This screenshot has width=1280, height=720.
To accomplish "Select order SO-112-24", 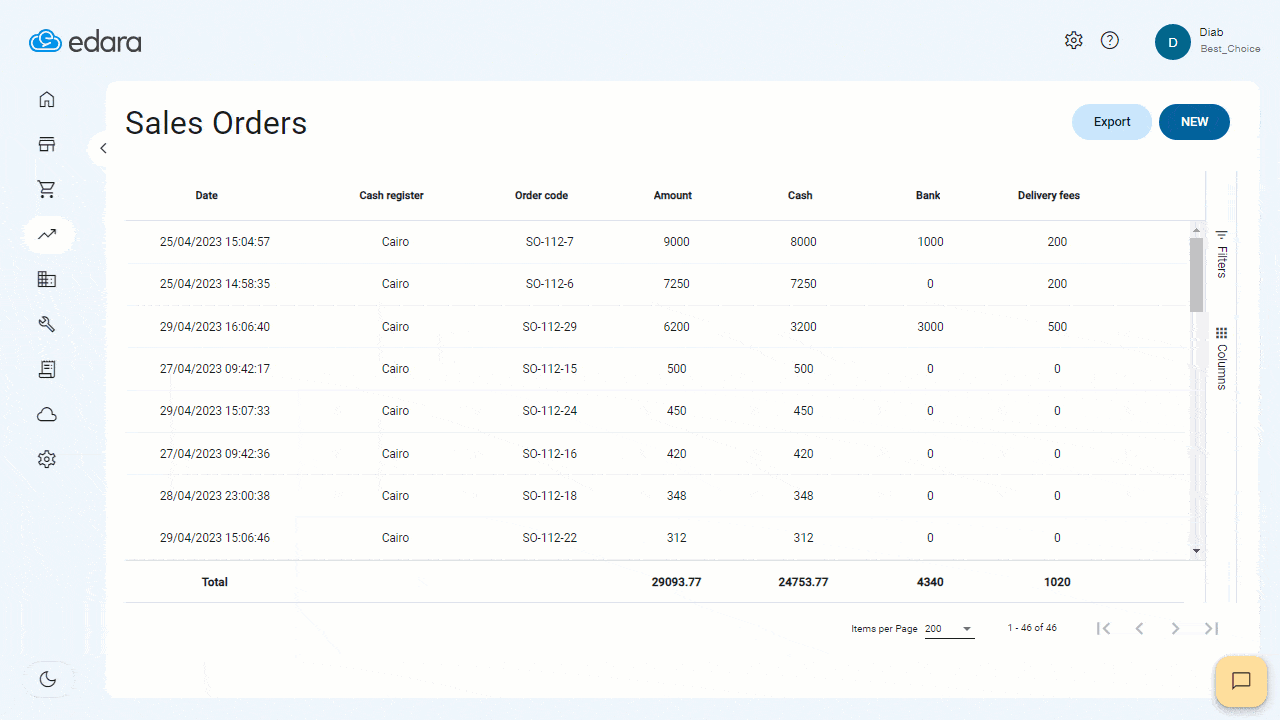I will pos(550,411).
